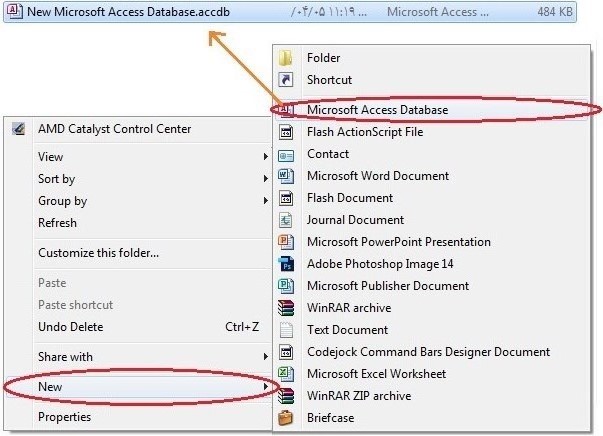The image size is (603, 436).
Task: Select Refresh from the context menu
Action: 57,223
